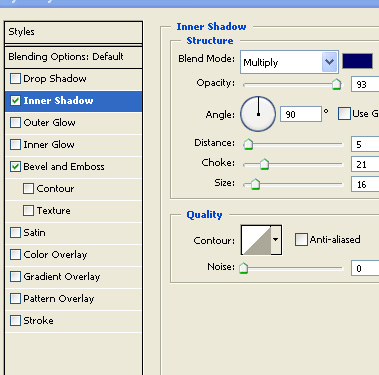Click the Distance value field showing 5
The height and width of the screenshot is (375, 379).
coord(365,144)
